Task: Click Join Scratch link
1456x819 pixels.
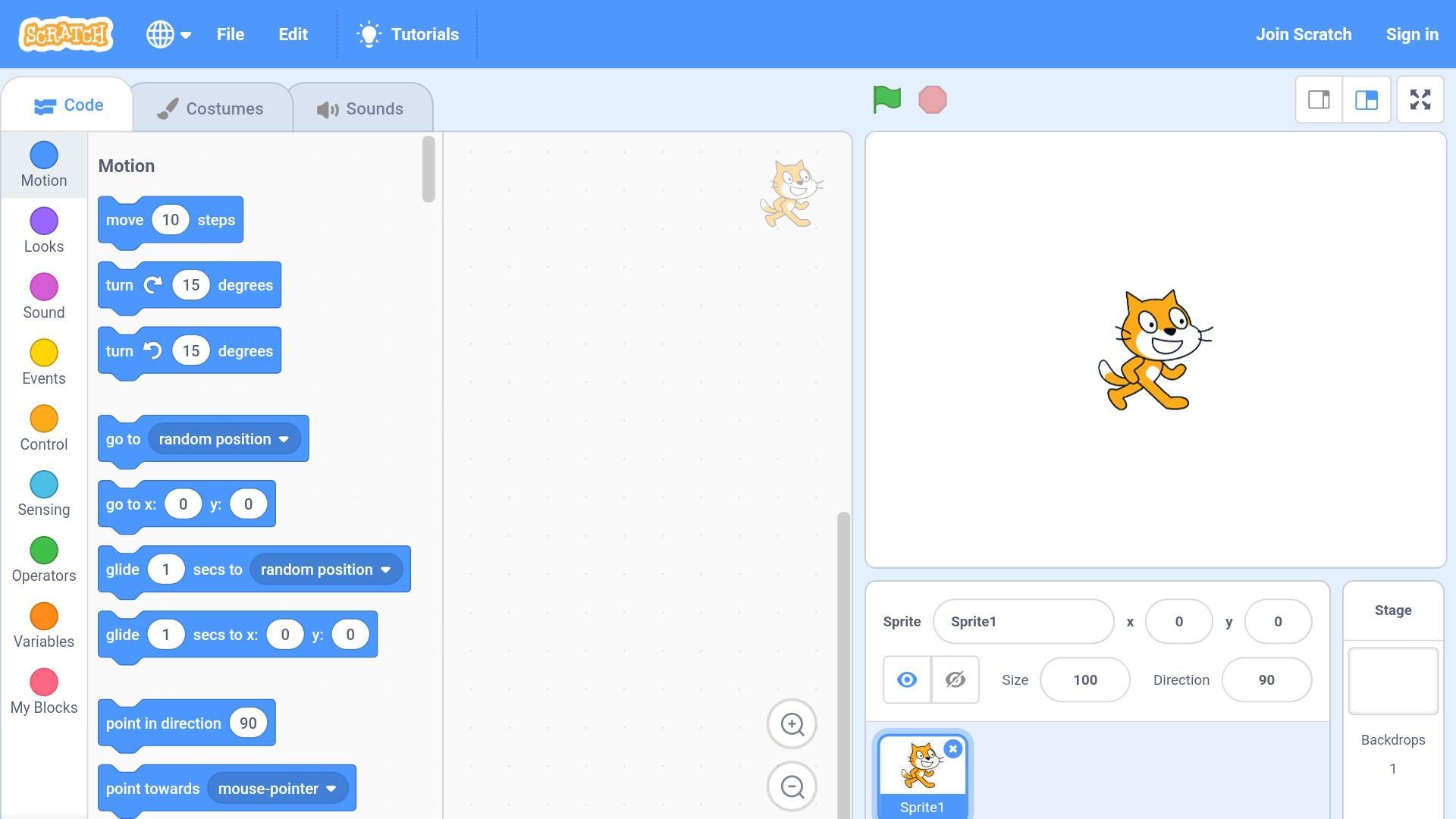Action: click(x=1304, y=34)
